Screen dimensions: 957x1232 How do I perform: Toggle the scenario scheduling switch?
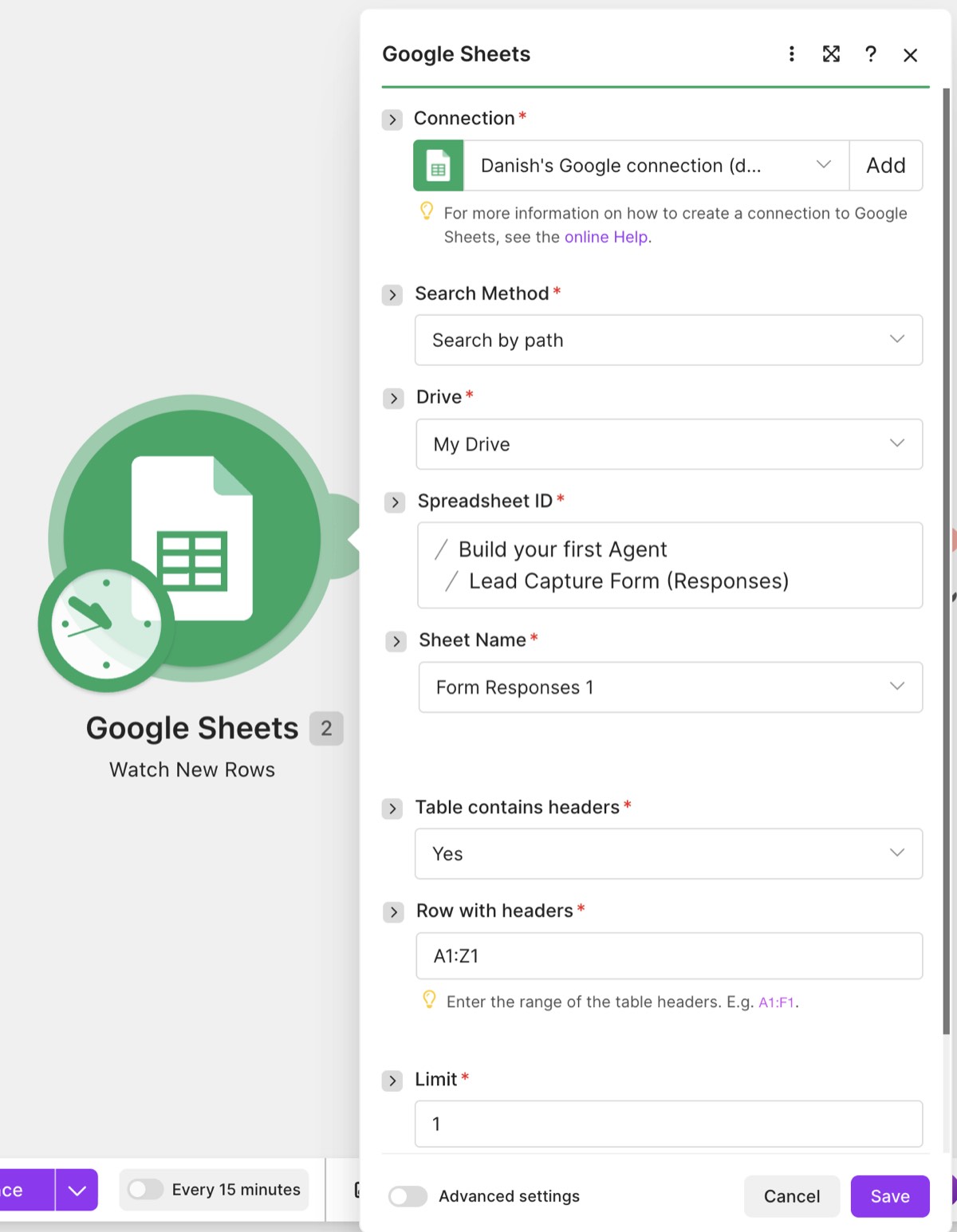point(146,1190)
